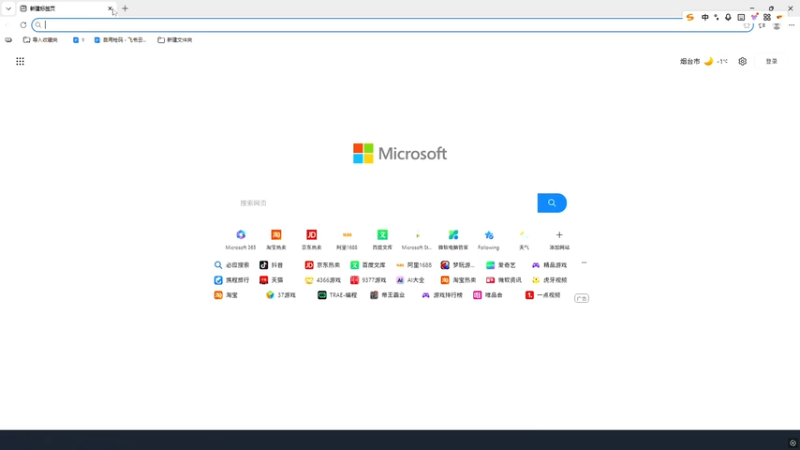Open the AI大全 link

tap(411, 280)
